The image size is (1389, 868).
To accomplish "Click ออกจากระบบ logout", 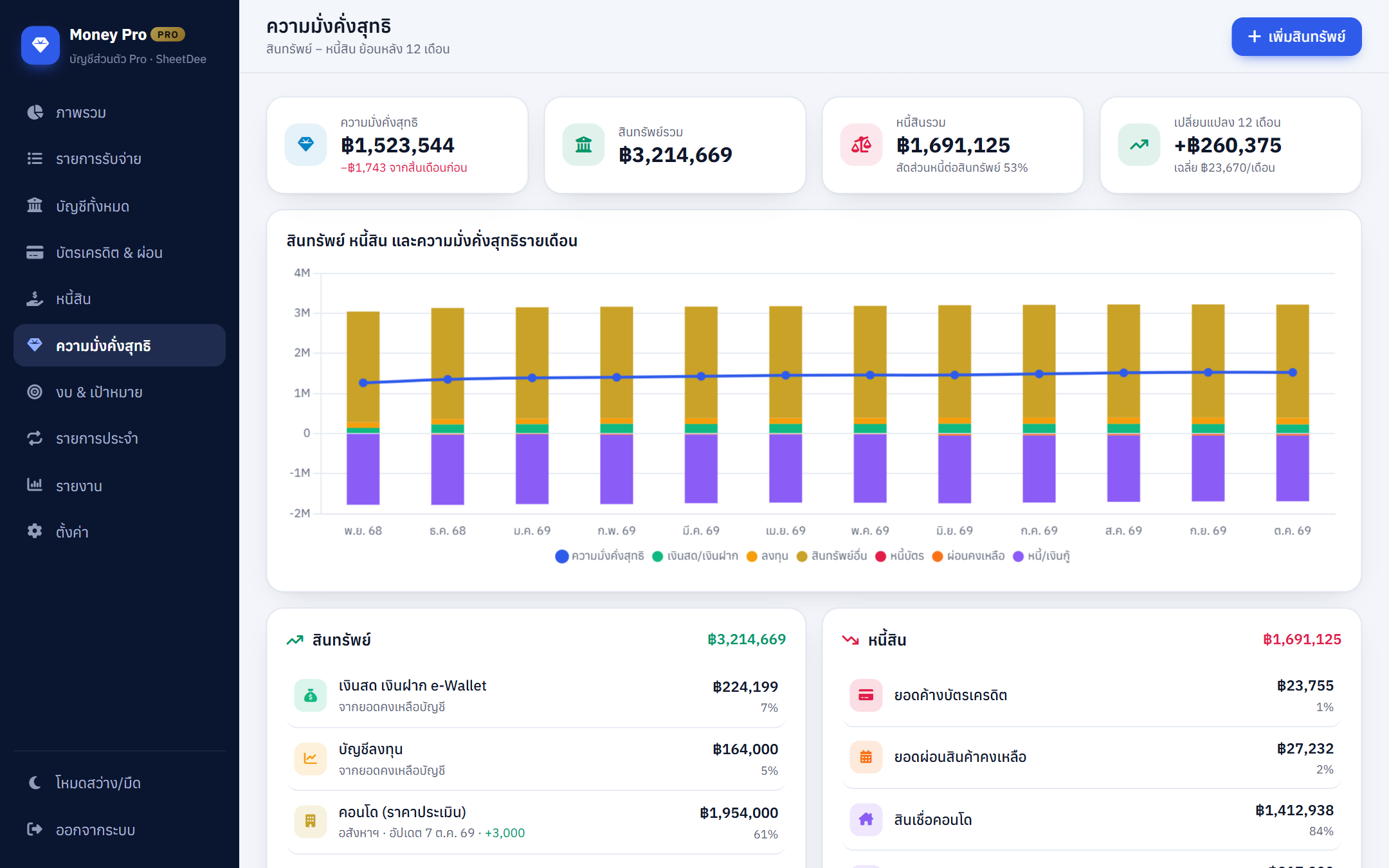I will 120,829.
